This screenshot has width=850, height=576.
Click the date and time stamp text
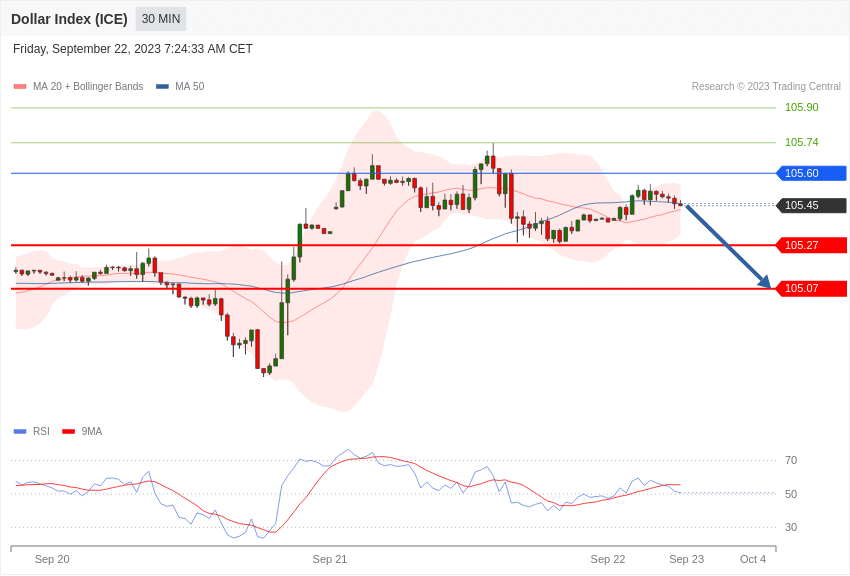point(133,49)
